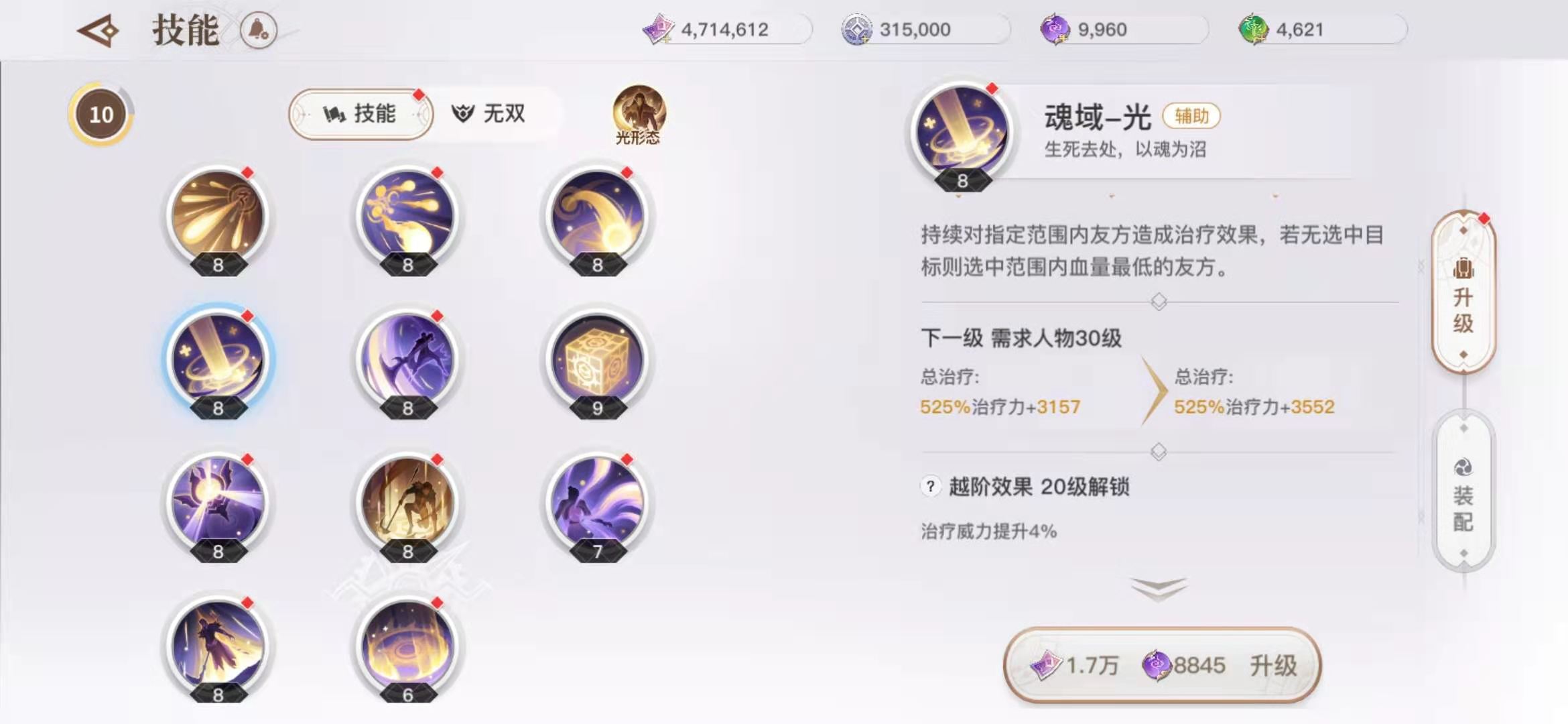Viewport: 1568px width, 724px height.
Task: Click the question mark next to 越阶效果
Action: point(930,486)
